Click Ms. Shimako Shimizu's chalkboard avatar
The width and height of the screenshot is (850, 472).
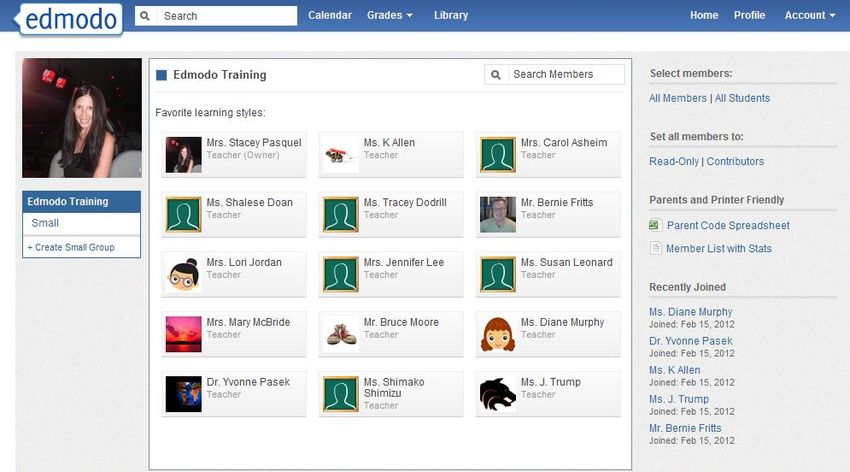340,395
